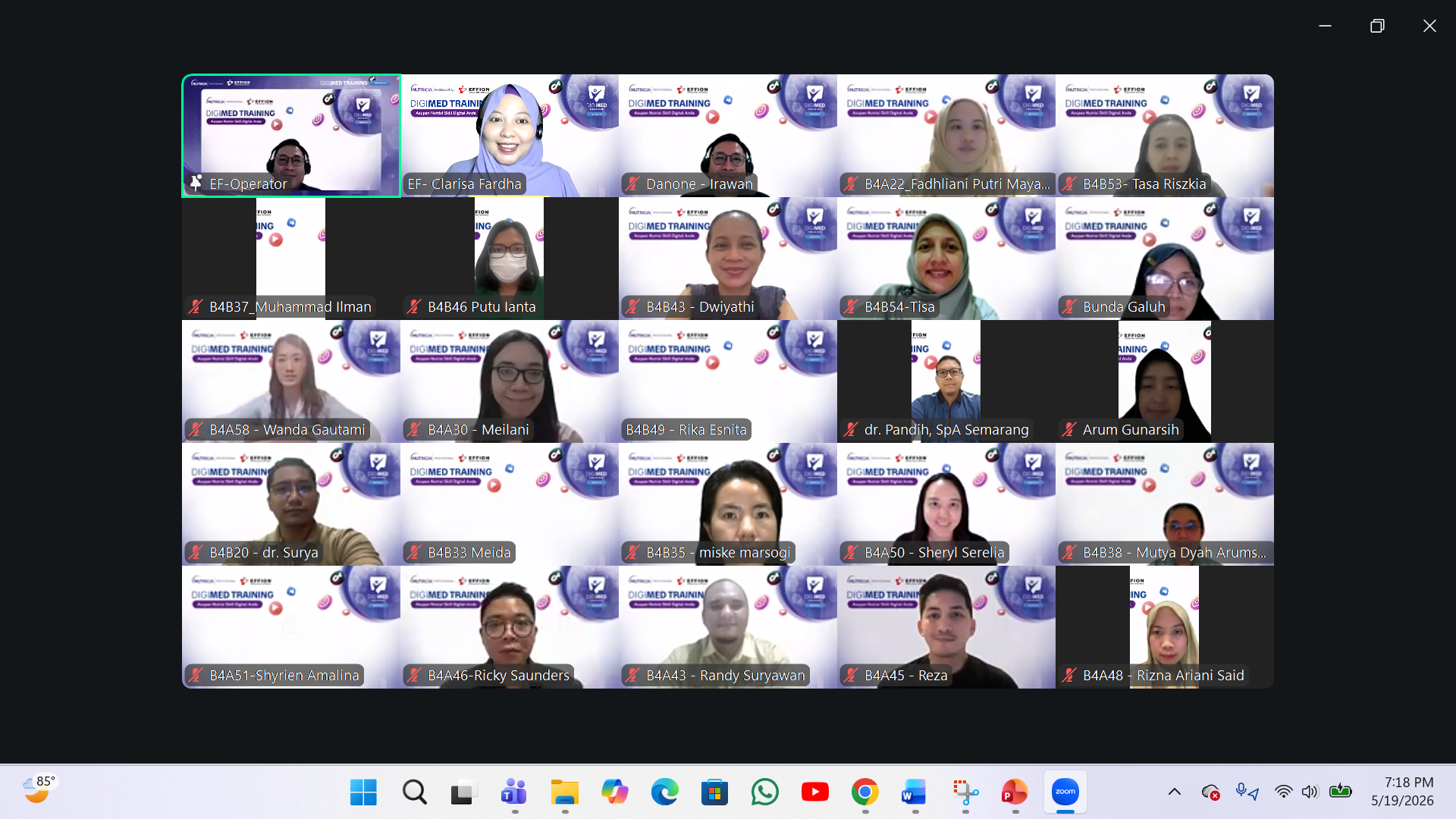
Task: Select B4B37_Muhammad Ilman video tile
Action: tap(291, 259)
